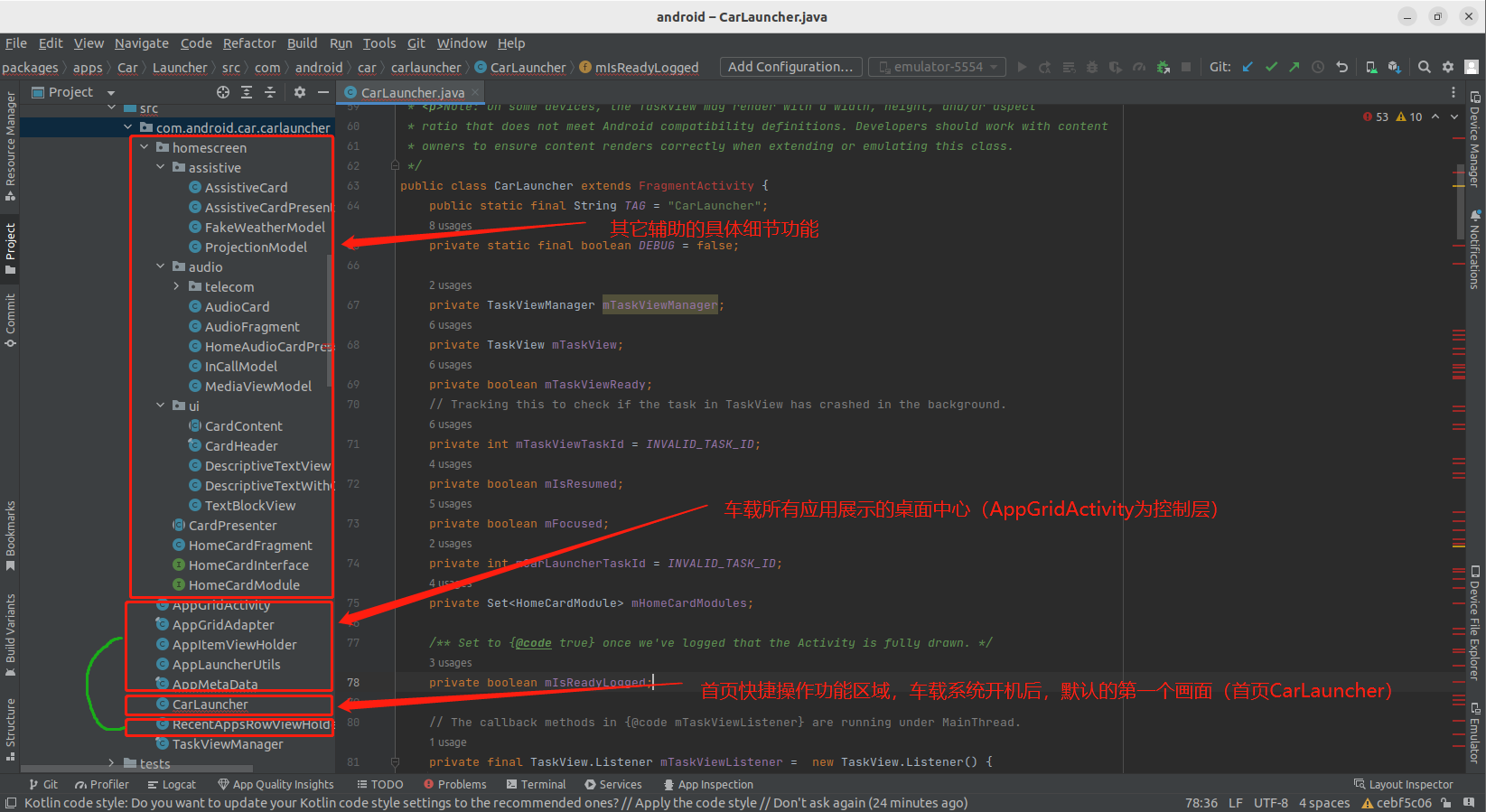Screen dimensions: 1486x812
Task: Collapse the audio folder
Action: (160, 266)
